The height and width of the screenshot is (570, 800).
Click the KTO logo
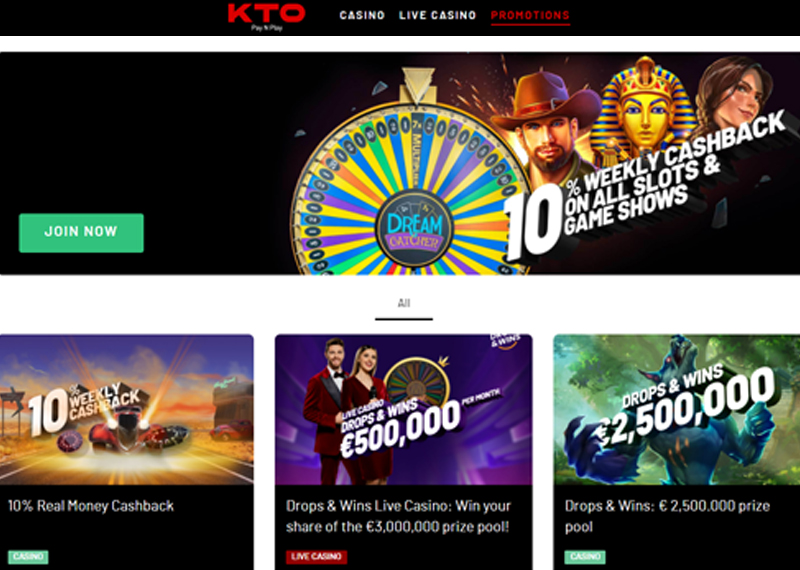266,17
